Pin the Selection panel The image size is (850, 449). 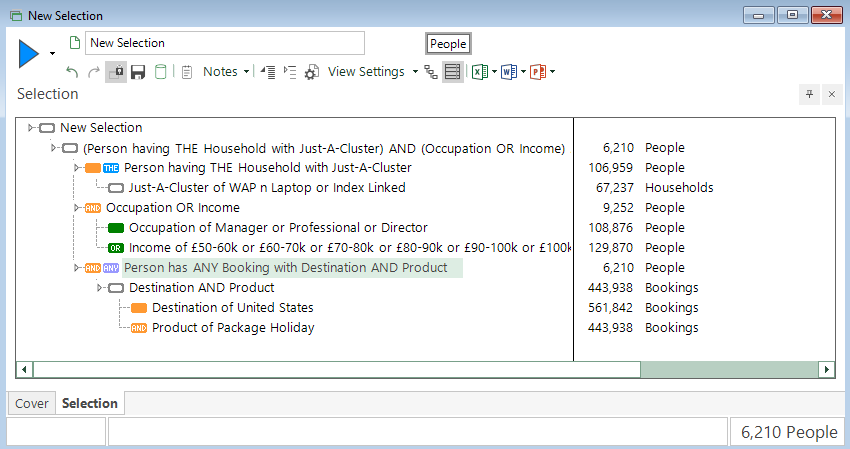pos(809,94)
